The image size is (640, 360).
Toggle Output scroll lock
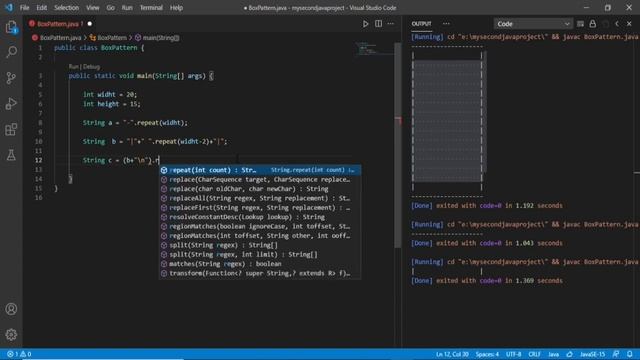(x=592, y=24)
